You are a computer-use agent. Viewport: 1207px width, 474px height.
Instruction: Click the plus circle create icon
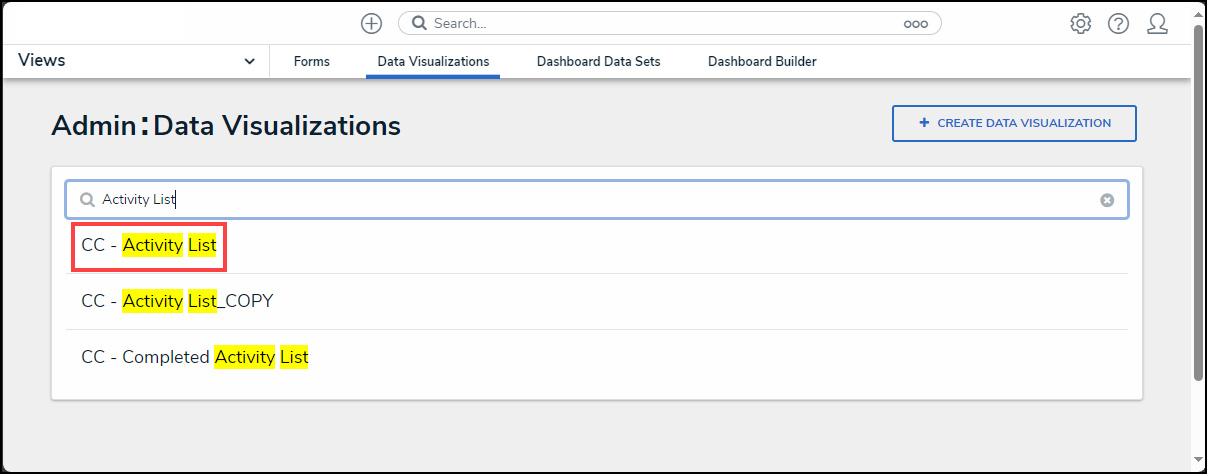tap(371, 23)
